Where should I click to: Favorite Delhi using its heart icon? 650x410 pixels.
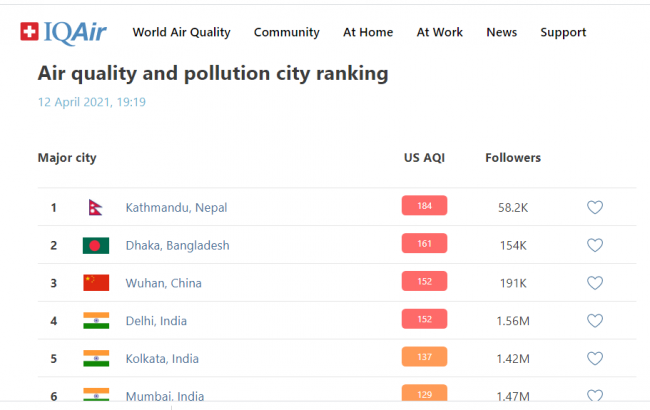pyautogui.click(x=594, y=321)
